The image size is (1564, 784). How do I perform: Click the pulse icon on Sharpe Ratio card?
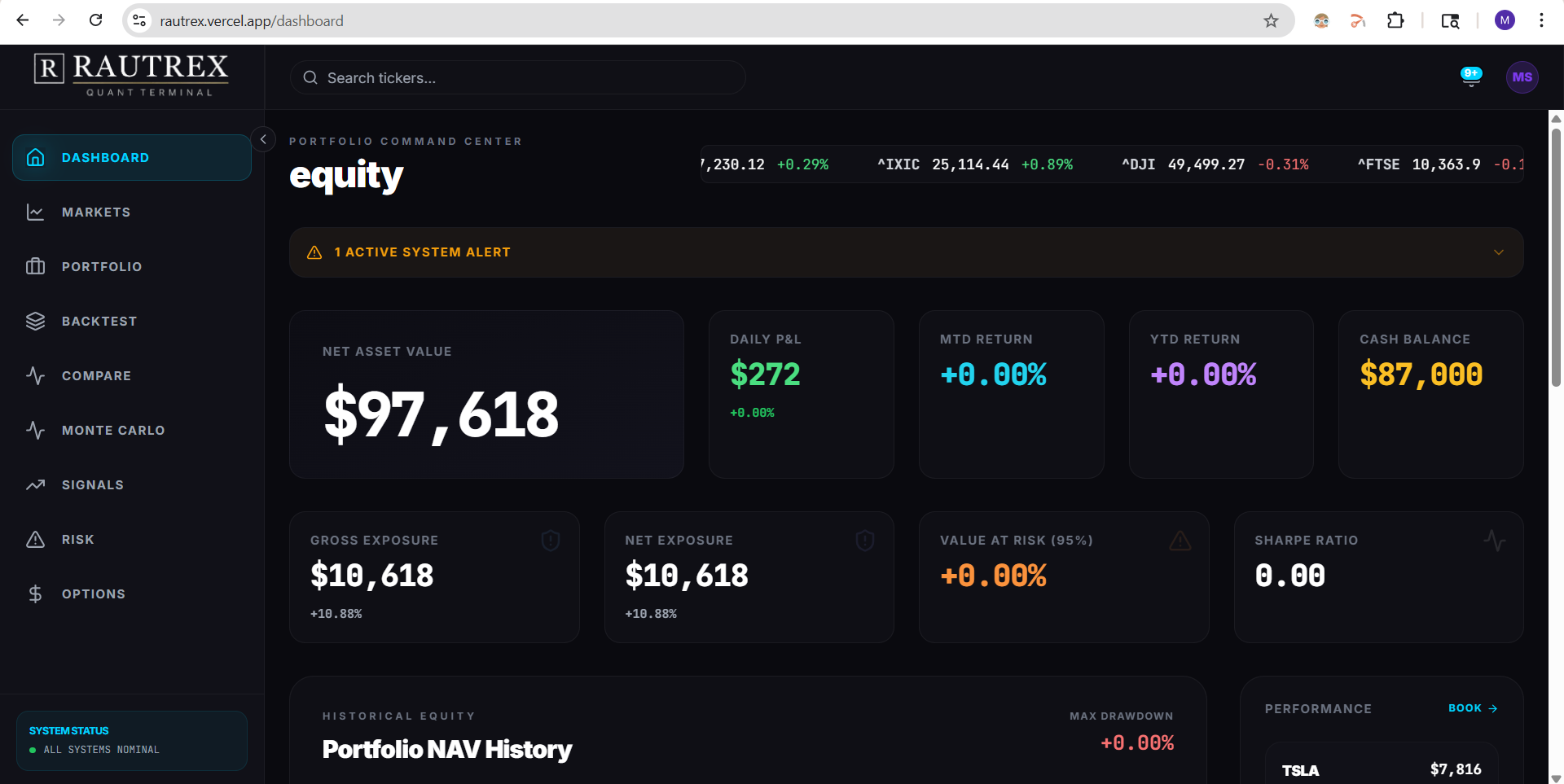point(1495,540)
